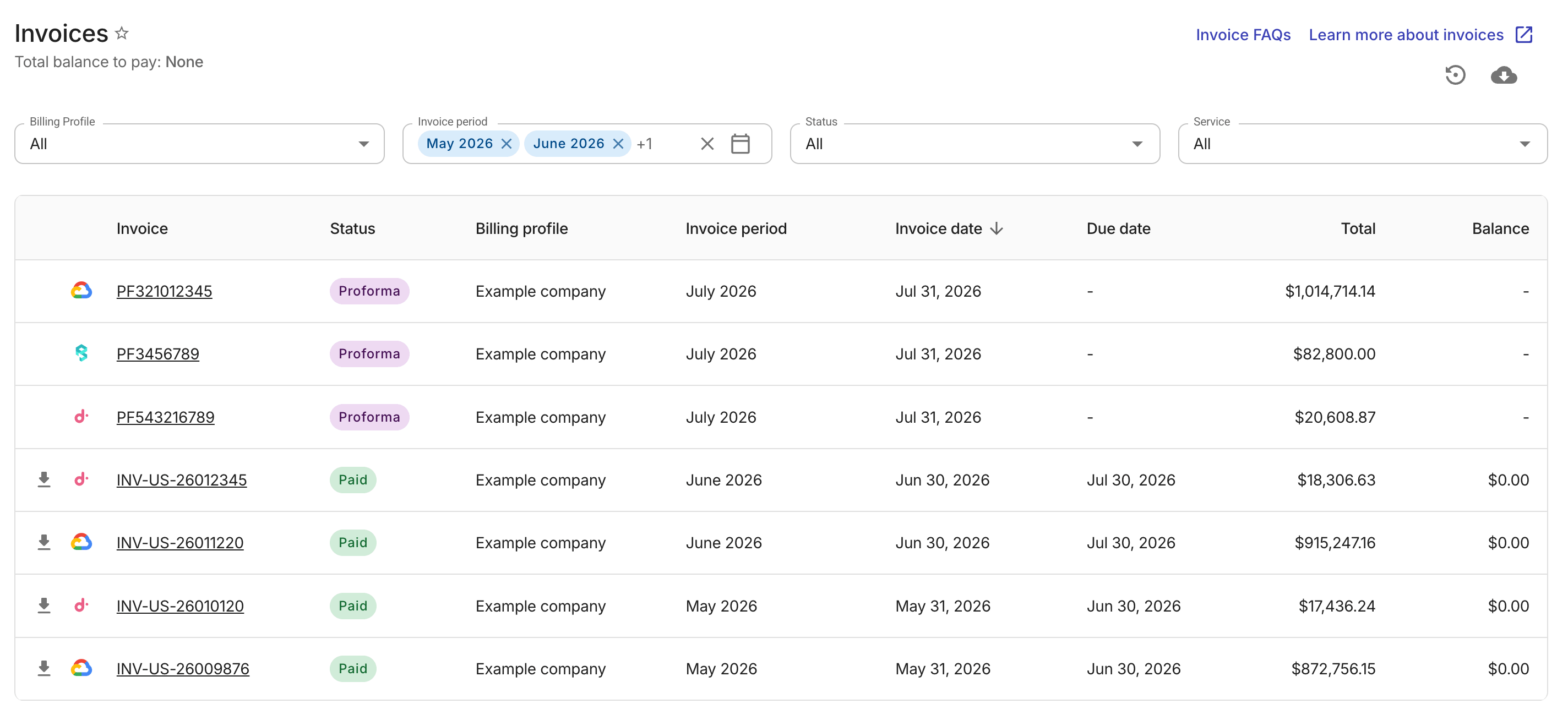Clear all invoice period filters
Image resolution: width=1568 pixels, height=720 pixels.
click(x=707, y=144)
